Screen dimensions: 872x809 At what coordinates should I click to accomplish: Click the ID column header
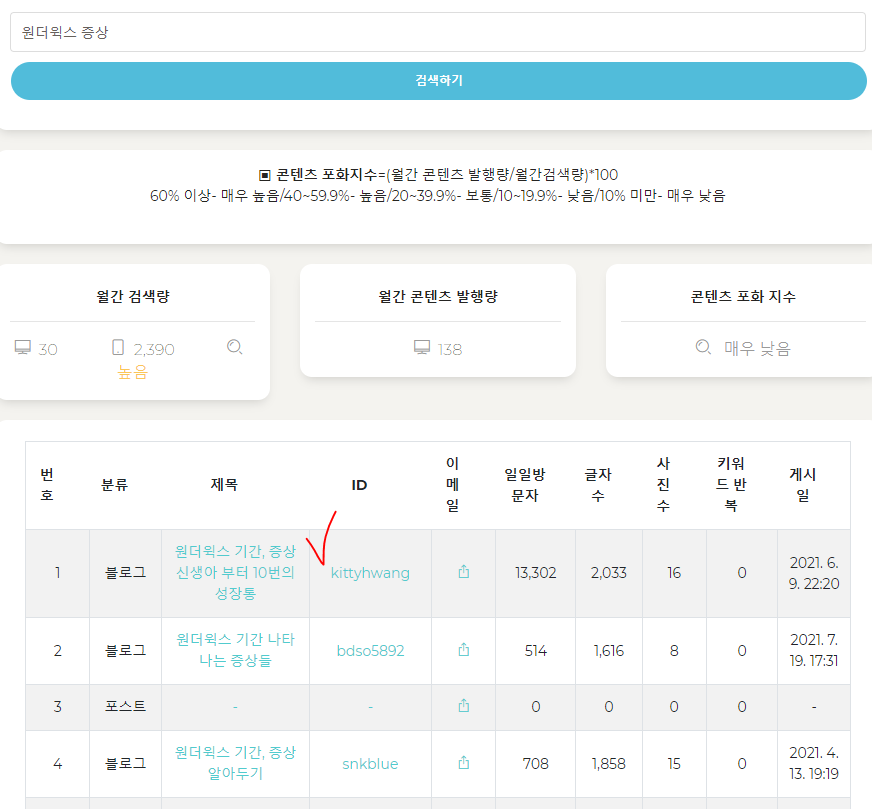(x=359, y=485)
